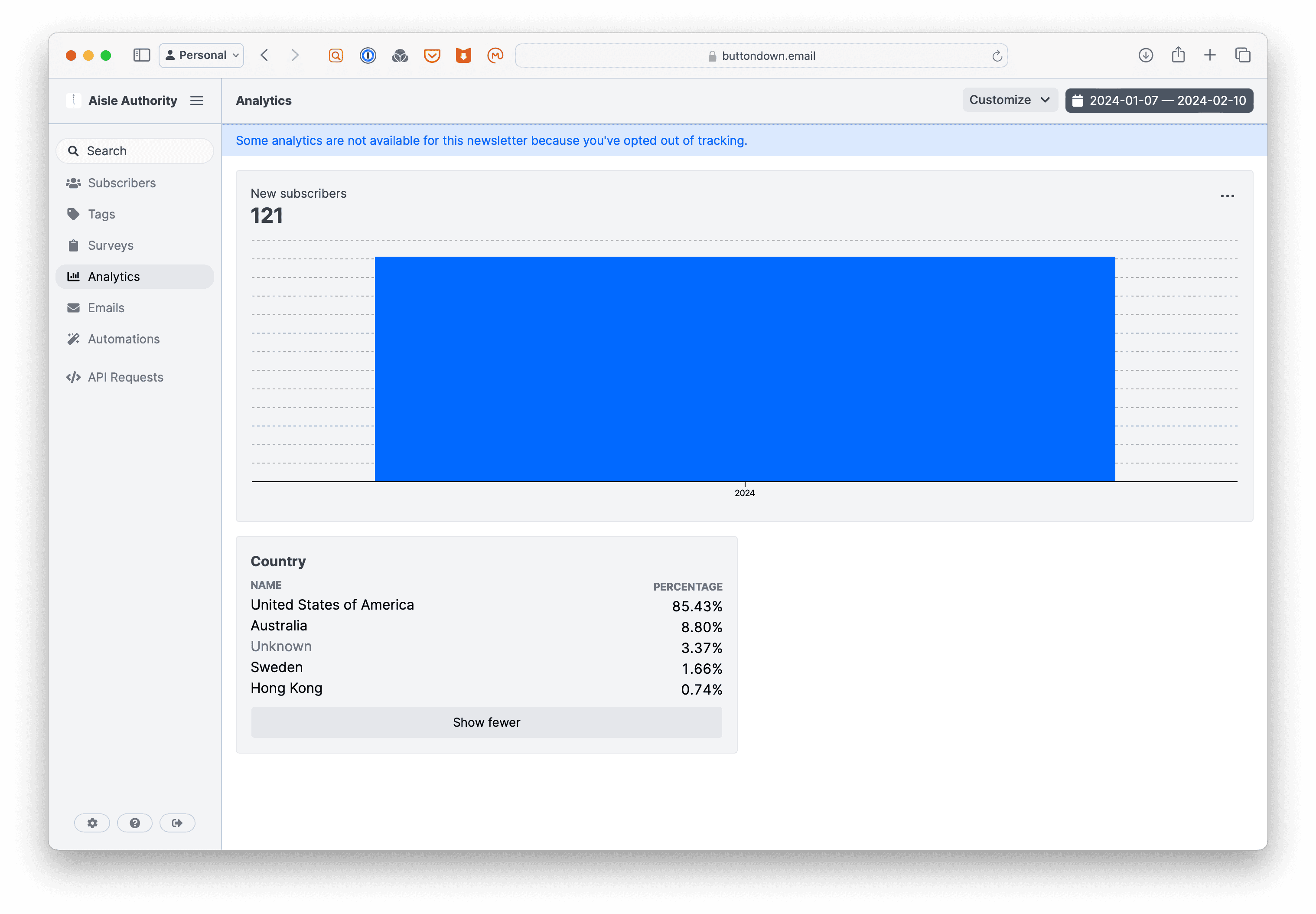The width and height of the screenshot is (1316, 914).
Task: Toggle the hamburger menu beside Aisle Authority
Action: pyautogui.click(x=197, y=101)
